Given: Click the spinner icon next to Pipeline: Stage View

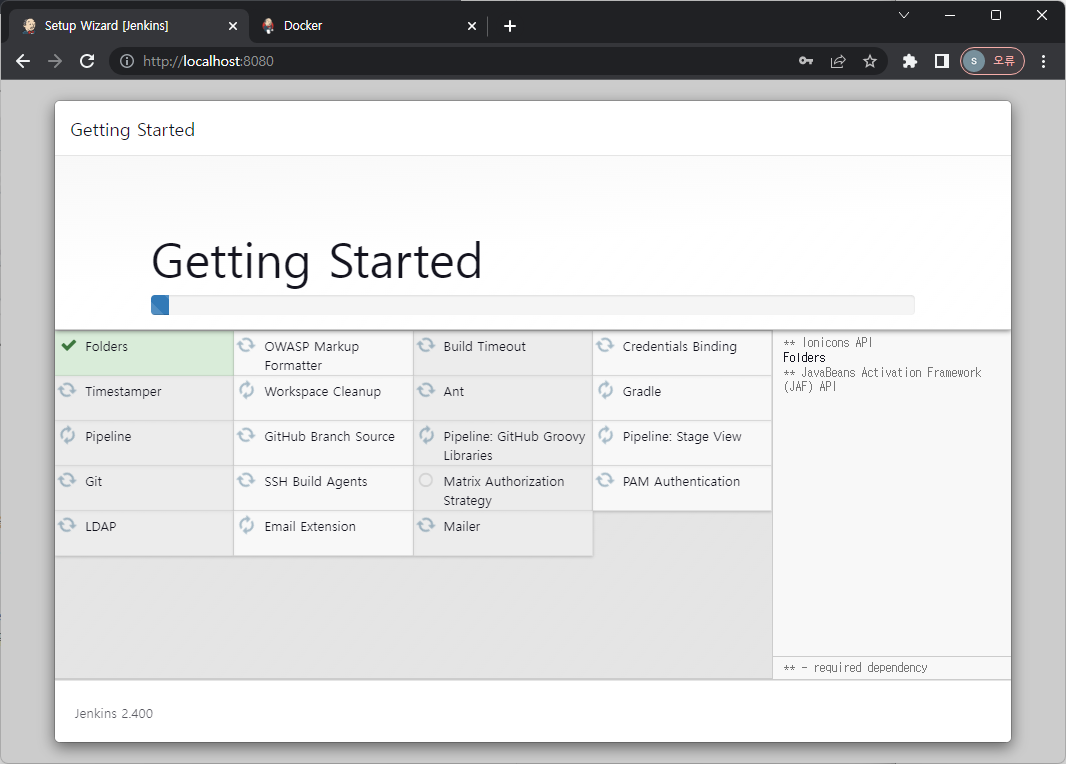Looking at the screenshot, I should (605, 435).
